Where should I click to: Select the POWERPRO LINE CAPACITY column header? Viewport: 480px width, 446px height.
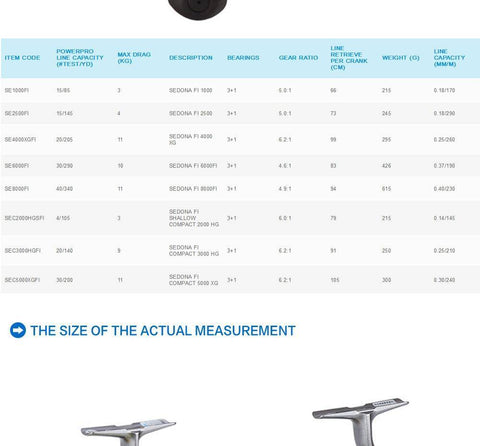pyautogui.click(x=80, y=58)
